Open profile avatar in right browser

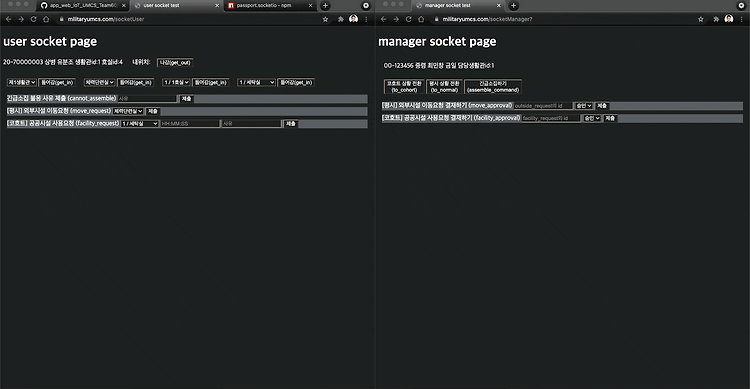pos(728,19)
